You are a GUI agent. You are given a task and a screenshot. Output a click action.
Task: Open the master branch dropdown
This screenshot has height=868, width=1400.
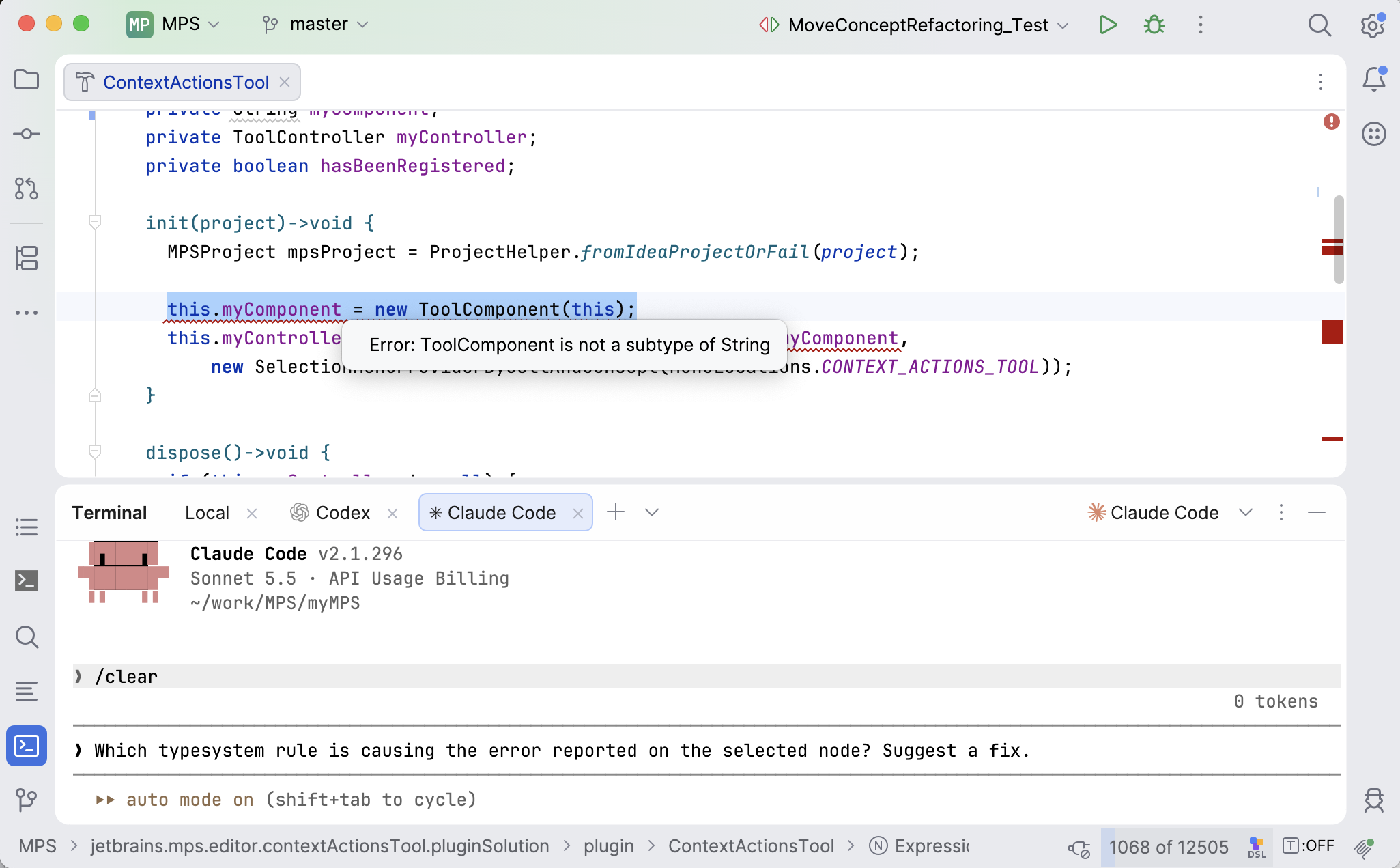(x=315, y=25)
